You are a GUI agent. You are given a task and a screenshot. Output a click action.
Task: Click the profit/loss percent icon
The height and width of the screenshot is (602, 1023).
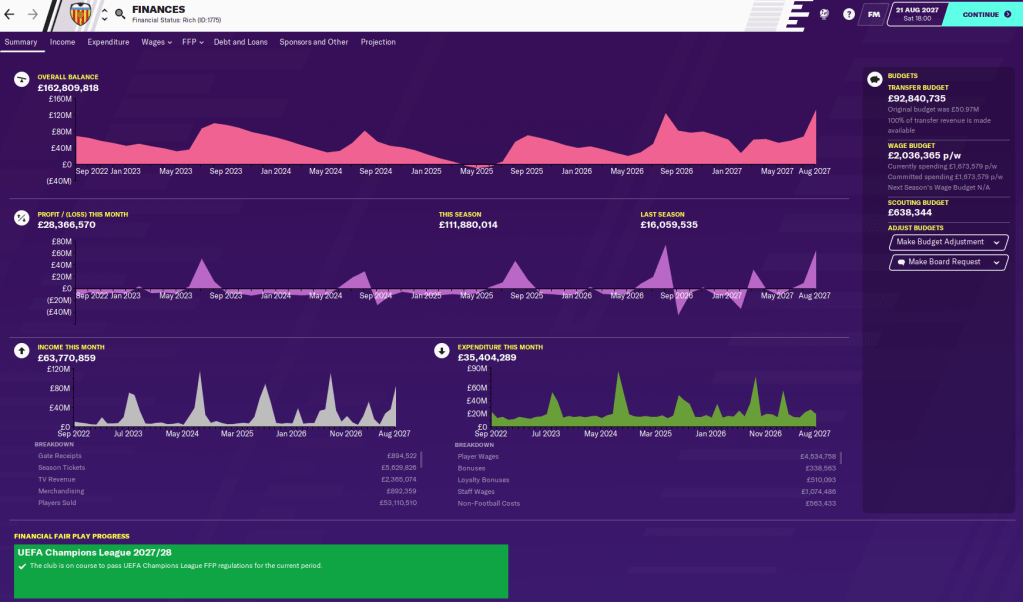[x=20, y=217]
